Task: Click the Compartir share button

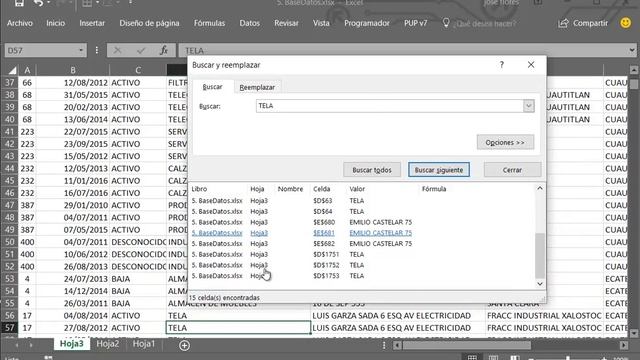Action: point(583,23)
